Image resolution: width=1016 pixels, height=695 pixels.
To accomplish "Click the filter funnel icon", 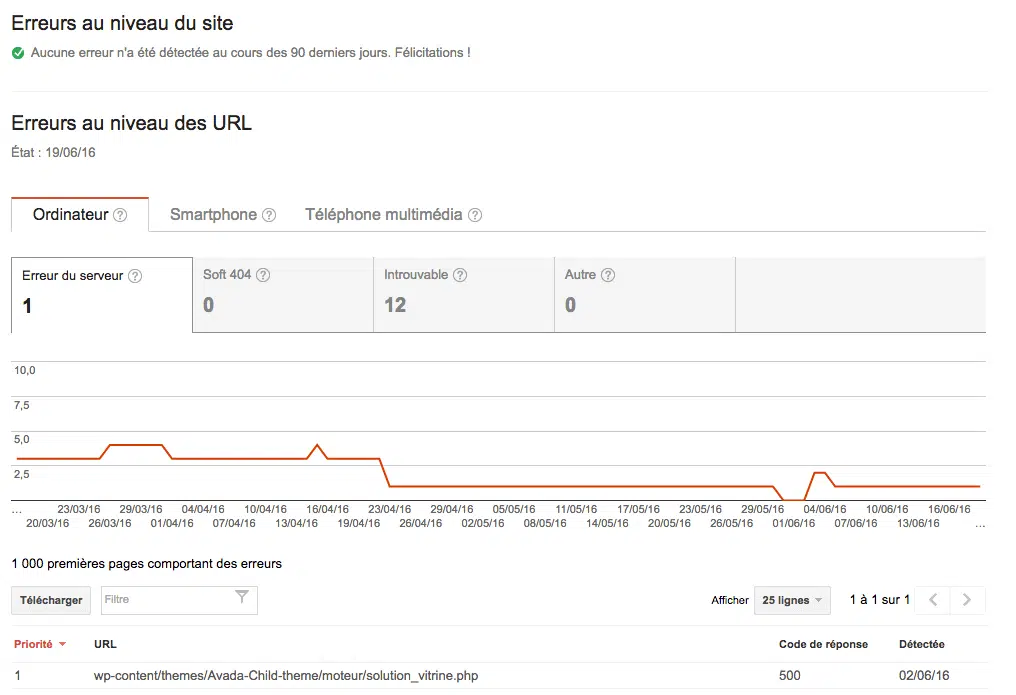I will (242, 598).
